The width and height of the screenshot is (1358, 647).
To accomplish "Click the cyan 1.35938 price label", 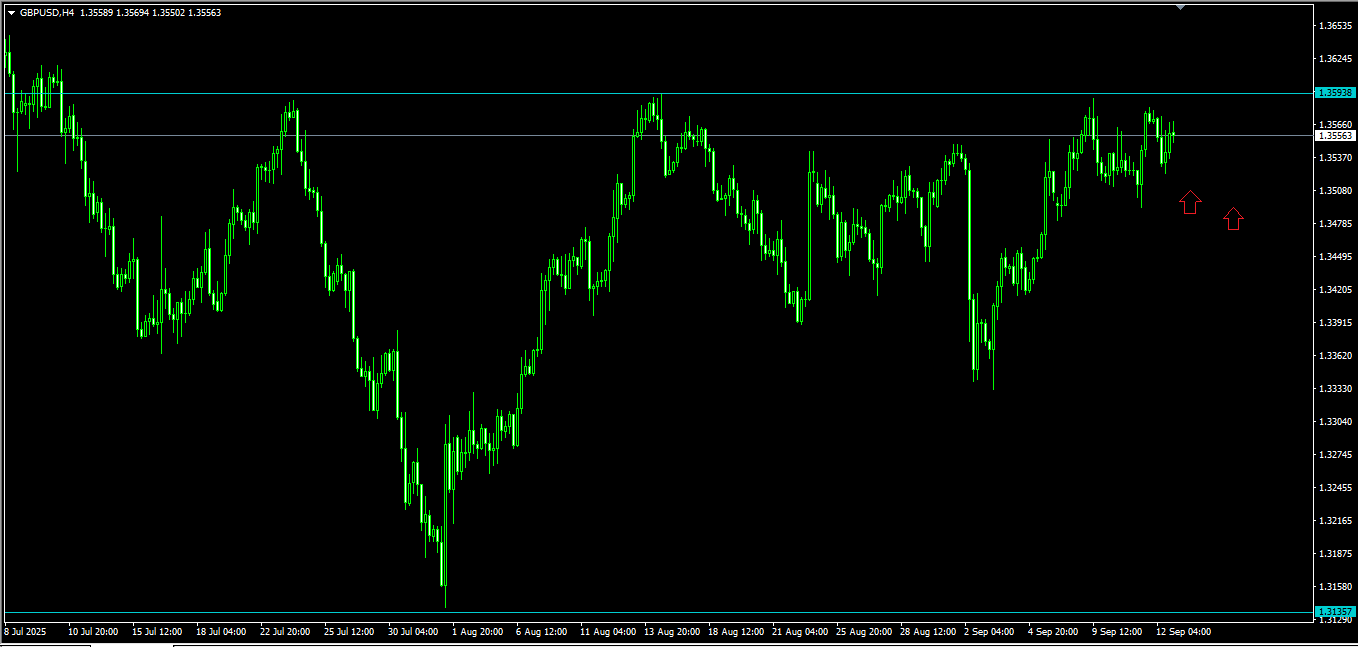I will pos(1336,92).
